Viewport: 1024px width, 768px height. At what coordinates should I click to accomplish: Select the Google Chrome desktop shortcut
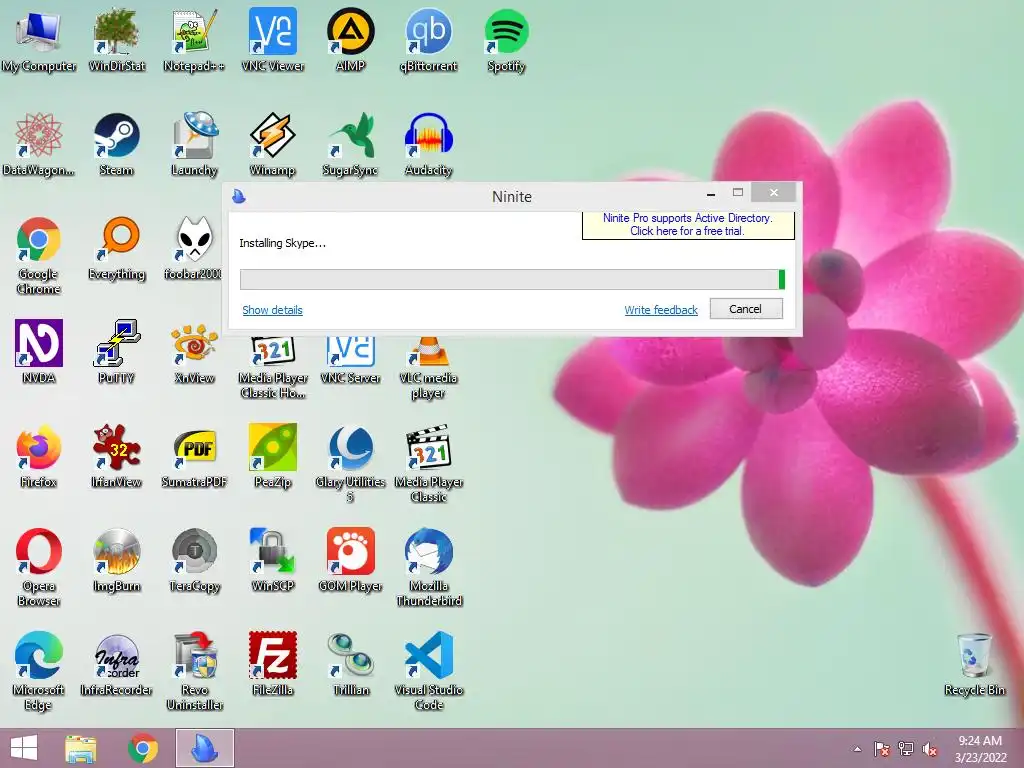(x=38, y=255)
